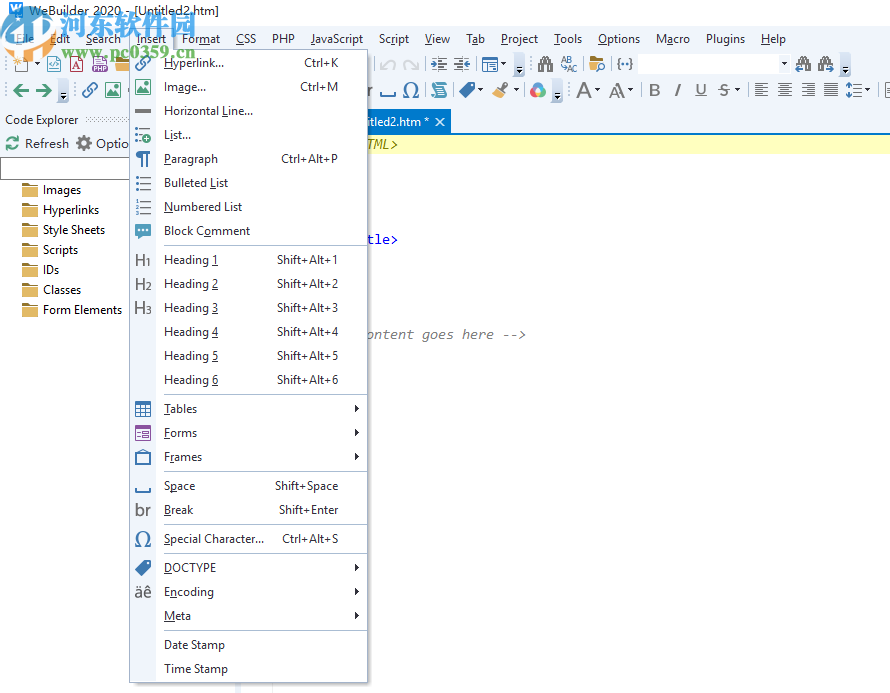Screen dimensions: 890x693
Task: Insert Heading 3 from menu
Action: pyautogui.click(x=249, y=308)
